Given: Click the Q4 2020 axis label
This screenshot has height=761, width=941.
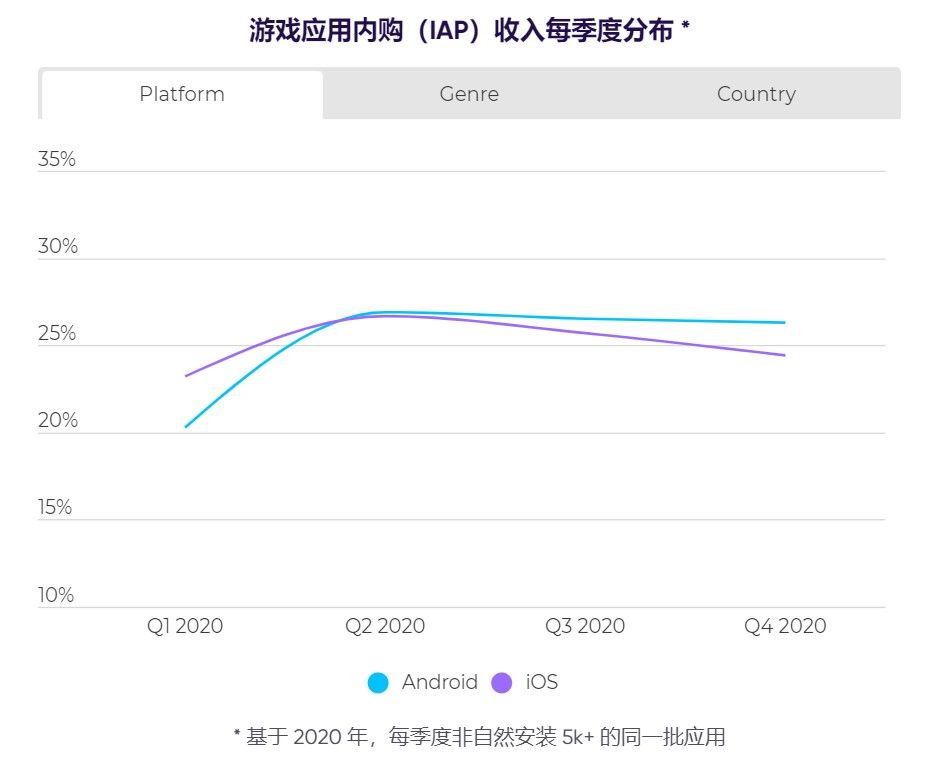Looking at the screenshot, I should click(x=785, y=626).
